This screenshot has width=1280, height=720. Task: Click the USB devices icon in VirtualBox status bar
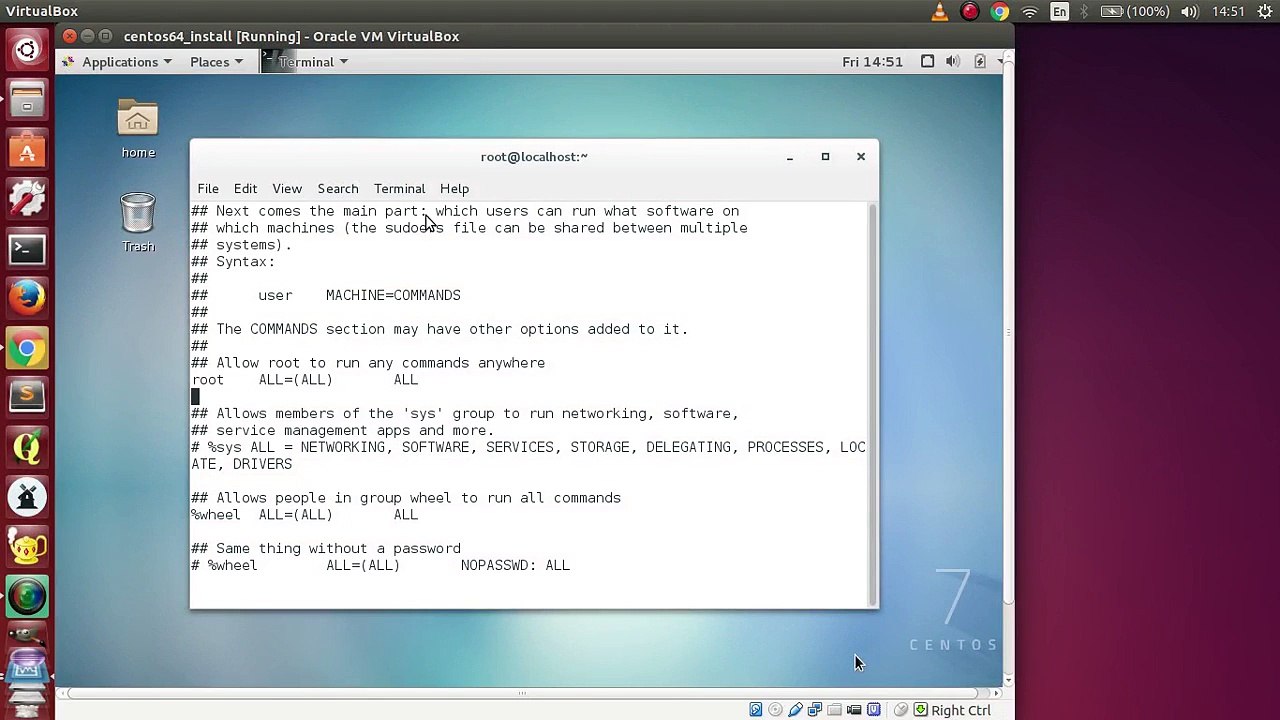795,710
